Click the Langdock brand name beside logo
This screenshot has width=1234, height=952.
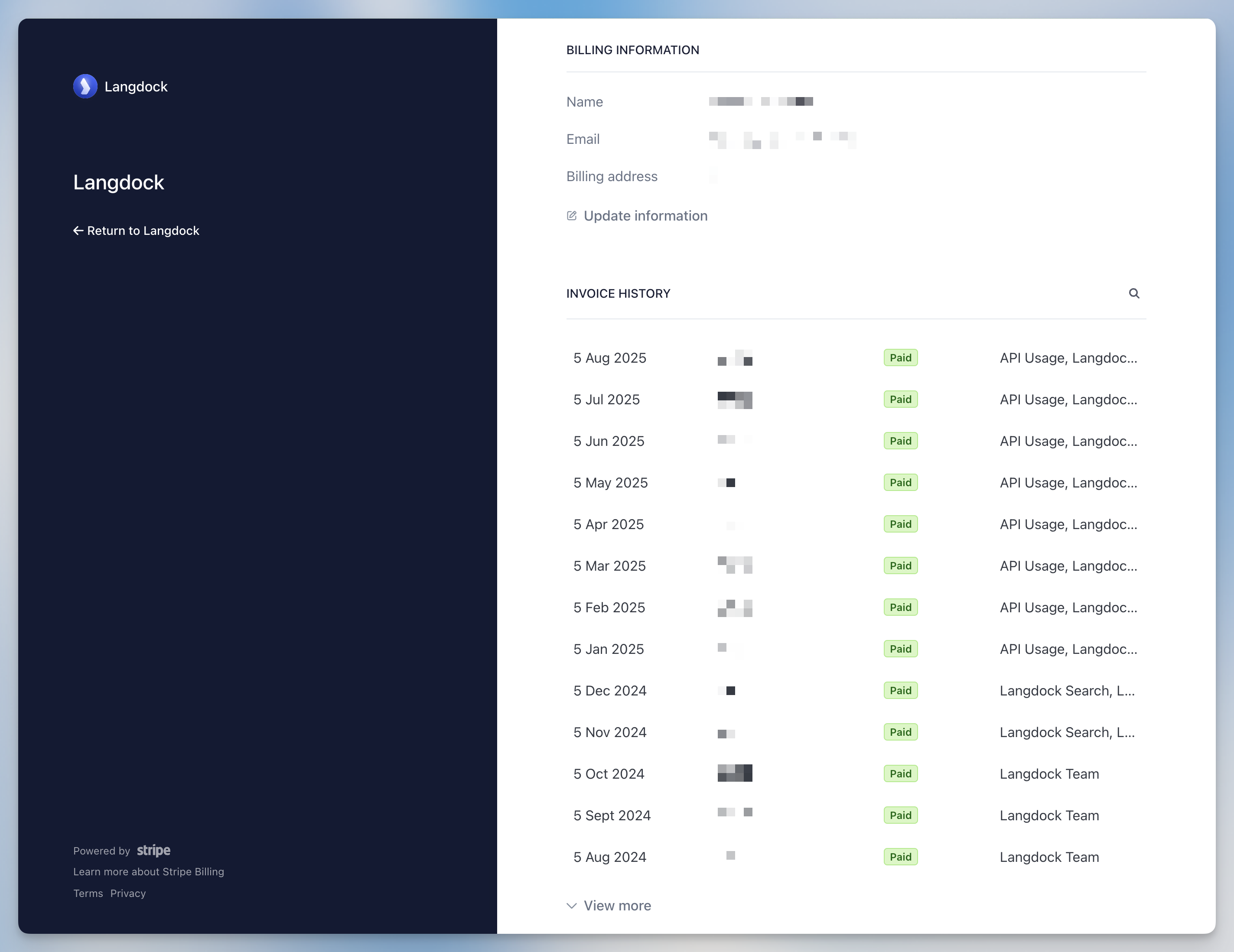[136, 86]
